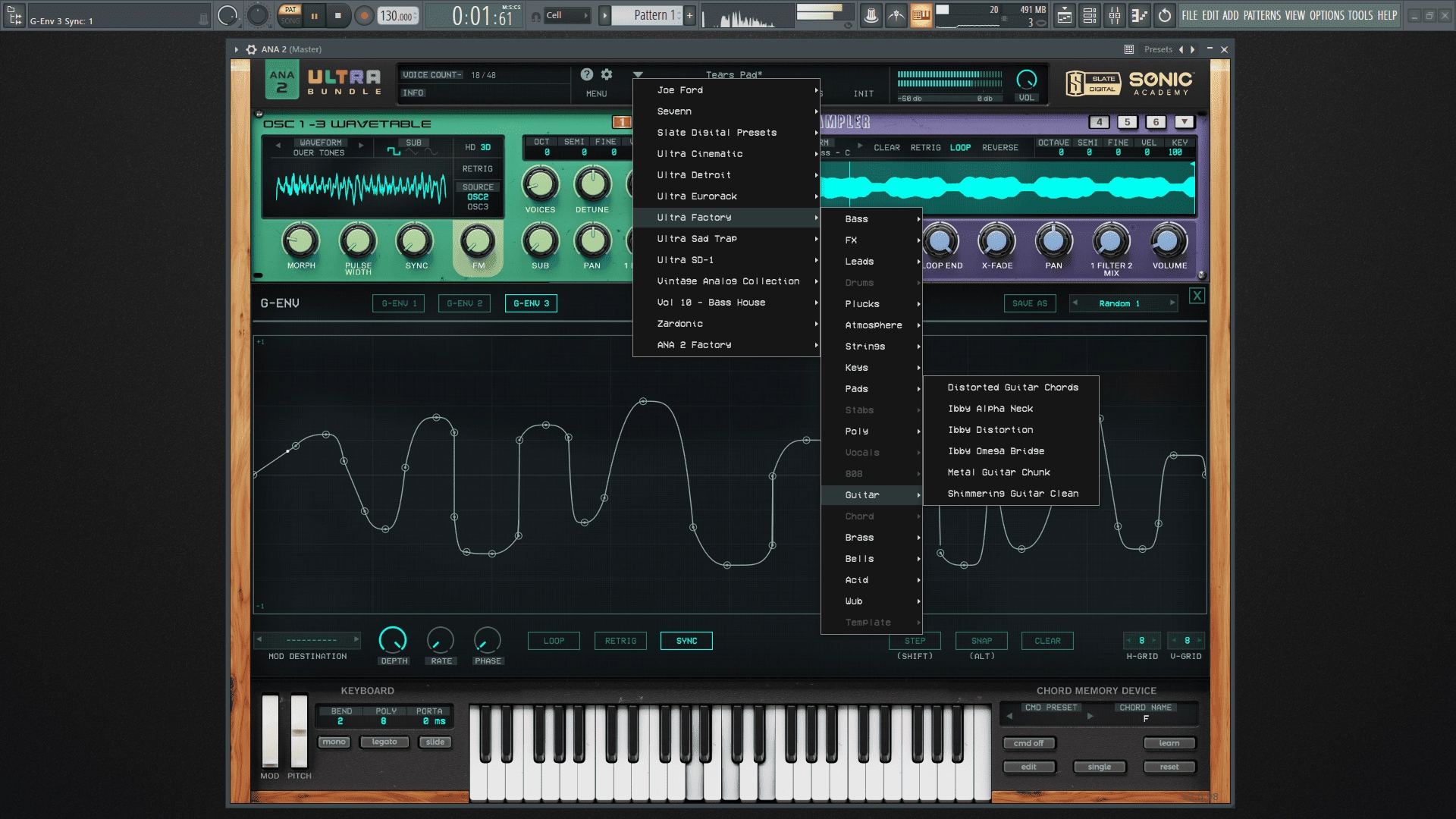Select Shimmering Guitar Clean preset
The width and height of the screenshot is (1456, 819).
pyautogui.click(x=1012, y=493)
